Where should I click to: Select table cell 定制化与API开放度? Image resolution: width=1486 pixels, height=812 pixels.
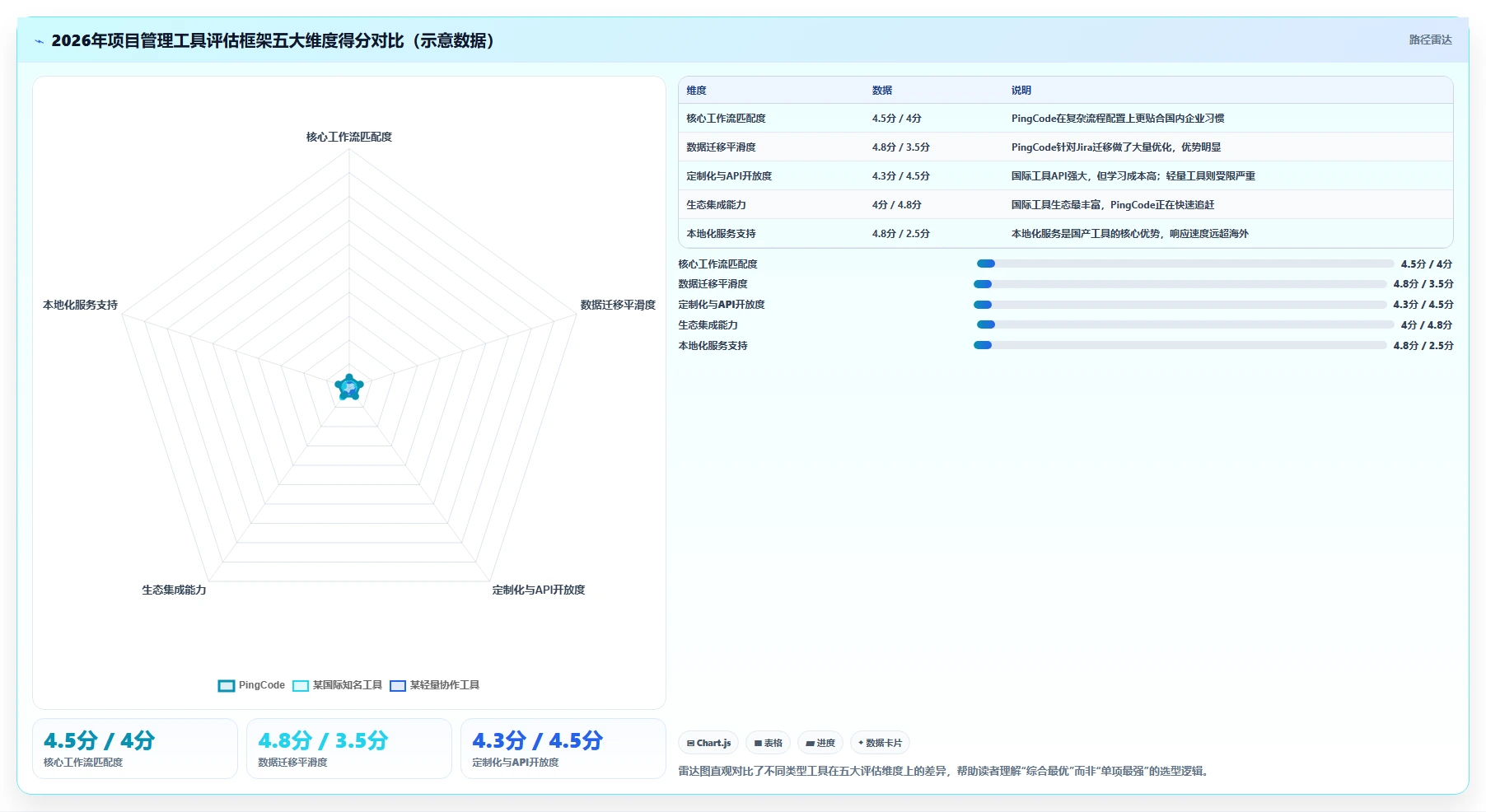pyautogui.click(x=729, y=176)
